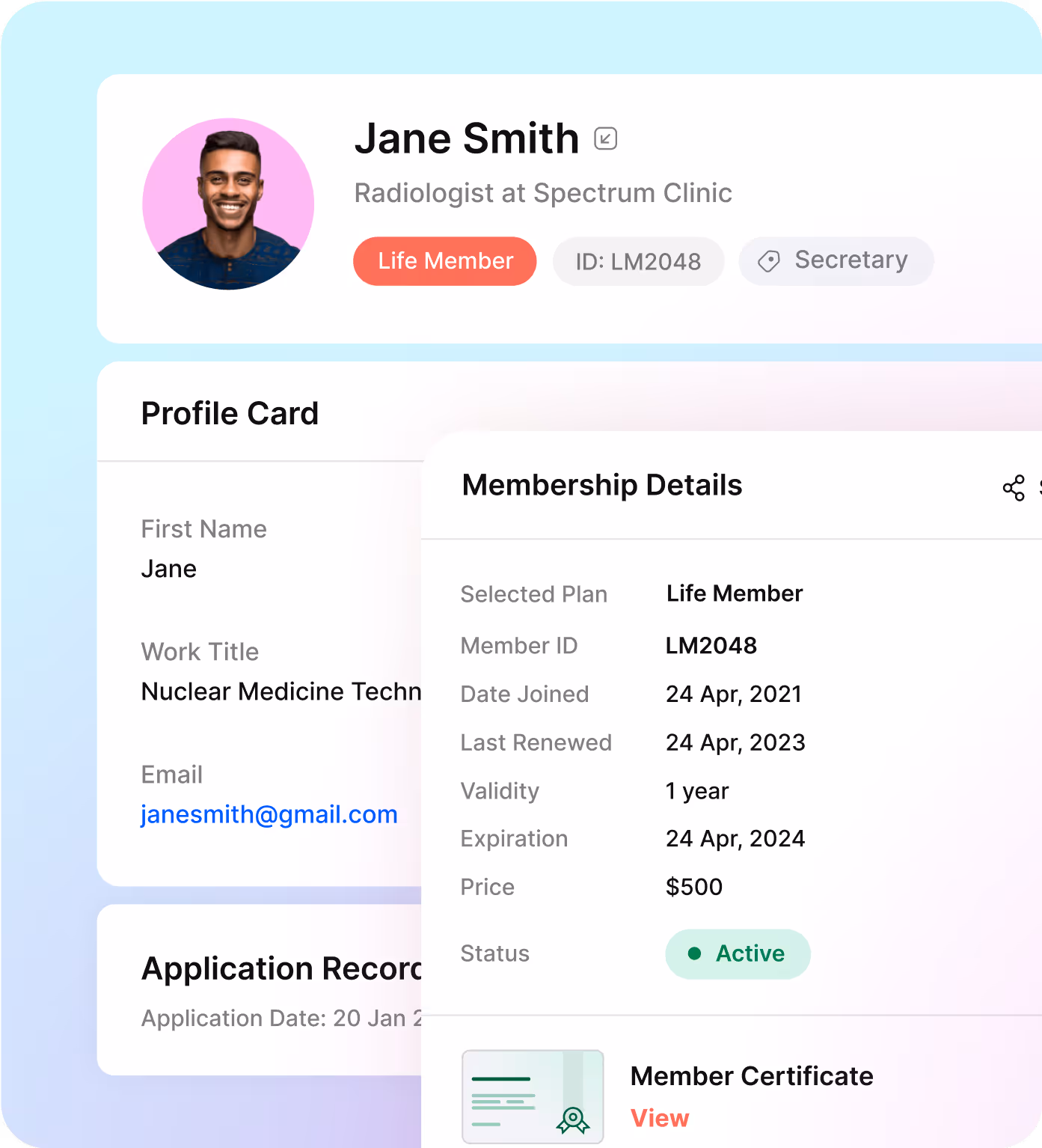1042x1148 pixels.
Task: Click the Member ID label
Action: pyautogui.click(x=519, y=646)
